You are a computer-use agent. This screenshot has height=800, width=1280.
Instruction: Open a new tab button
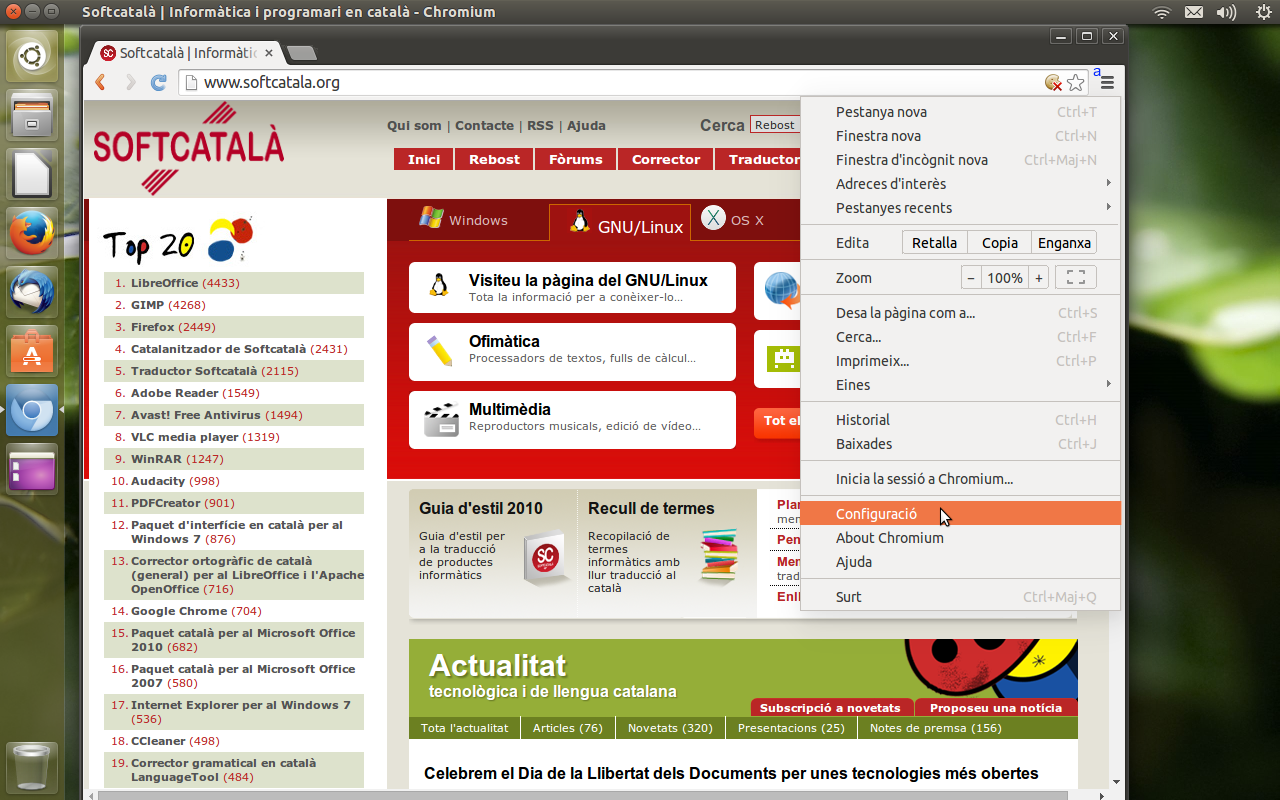point(301,52)
